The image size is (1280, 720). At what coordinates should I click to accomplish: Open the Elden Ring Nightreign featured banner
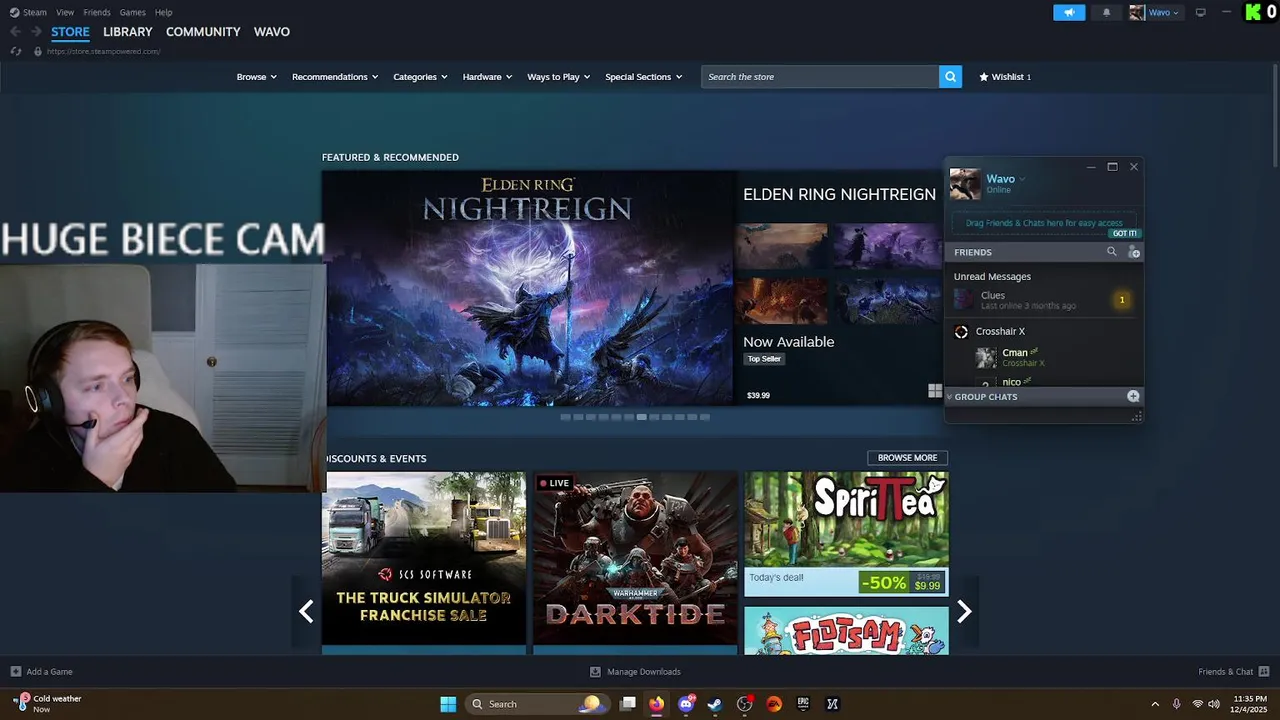[x=527, y=288]
